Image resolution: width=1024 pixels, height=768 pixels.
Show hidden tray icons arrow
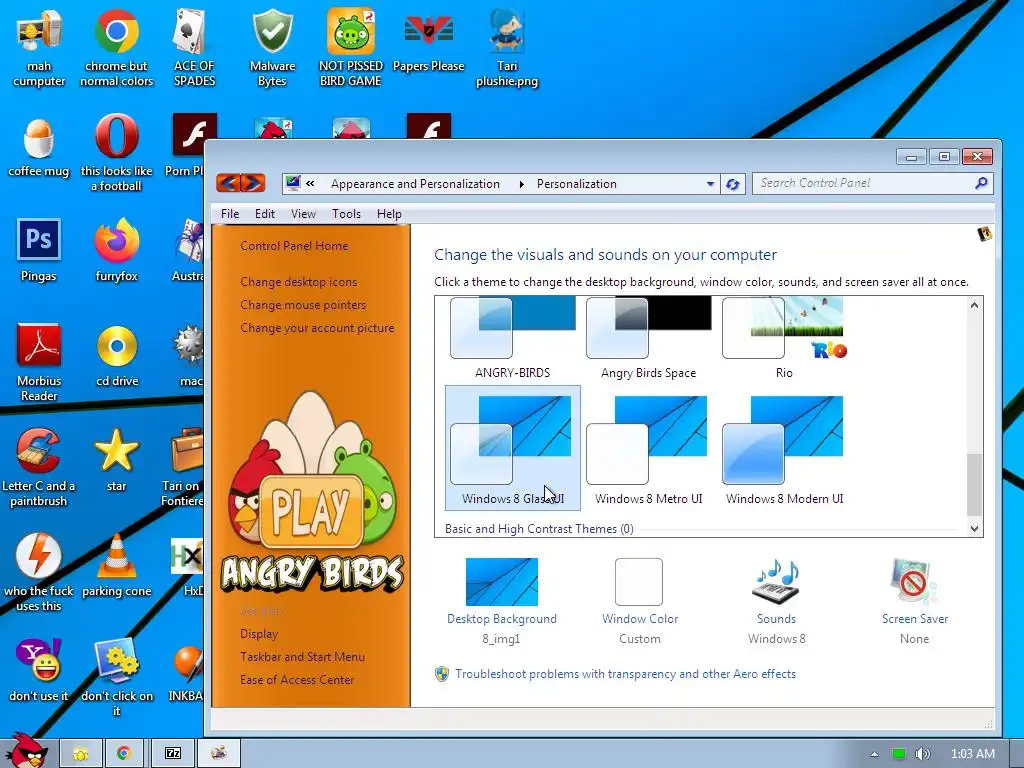tap(874, 754)
